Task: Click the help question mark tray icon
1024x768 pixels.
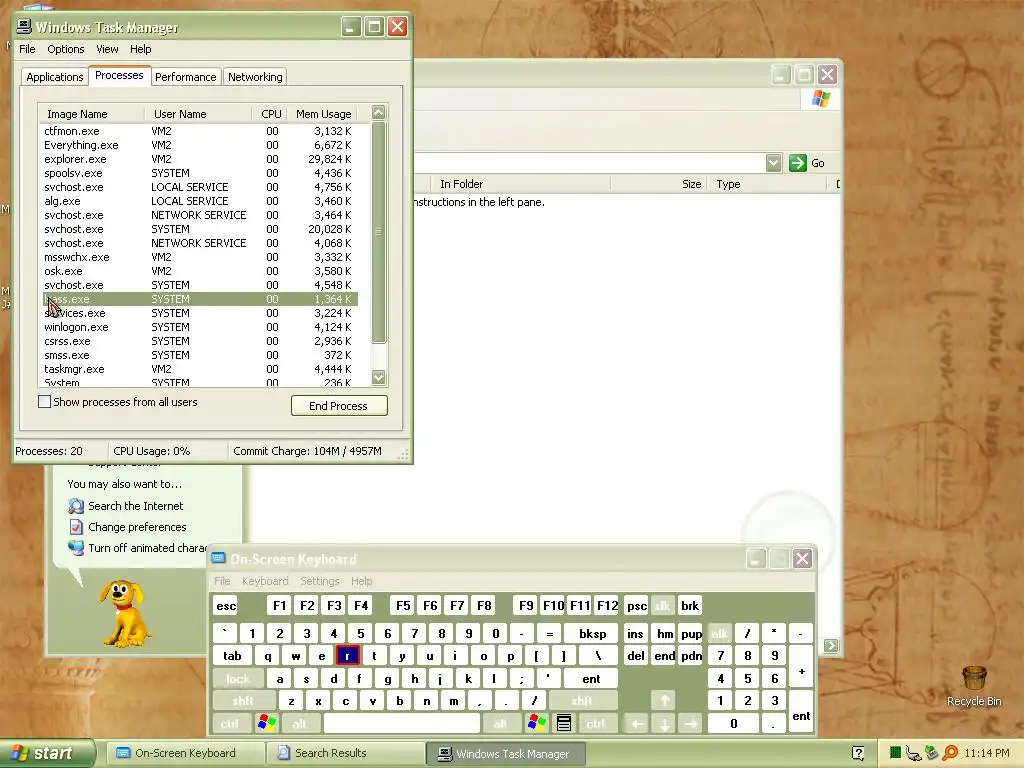Action: 858,754
